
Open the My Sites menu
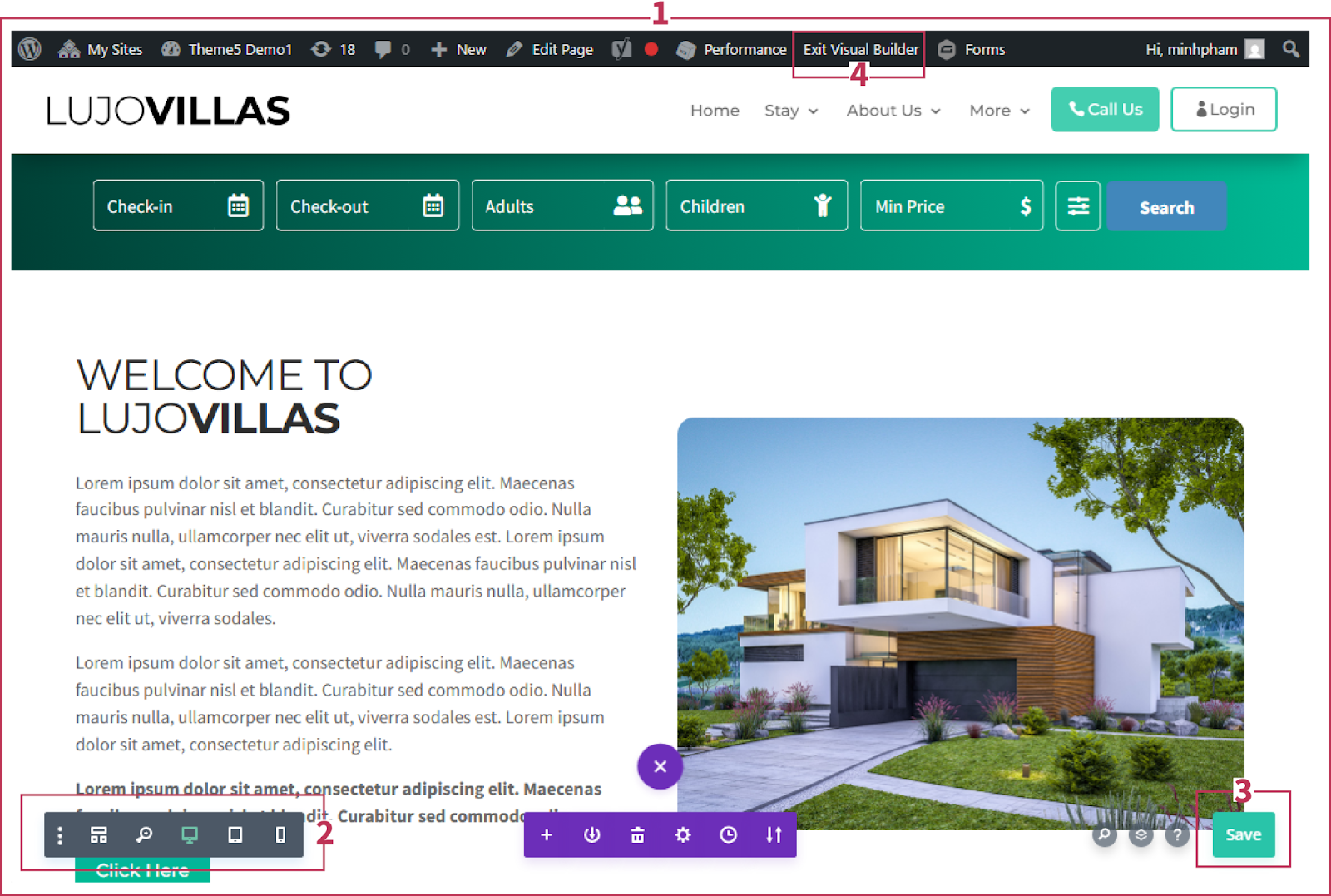pos(101,49)
